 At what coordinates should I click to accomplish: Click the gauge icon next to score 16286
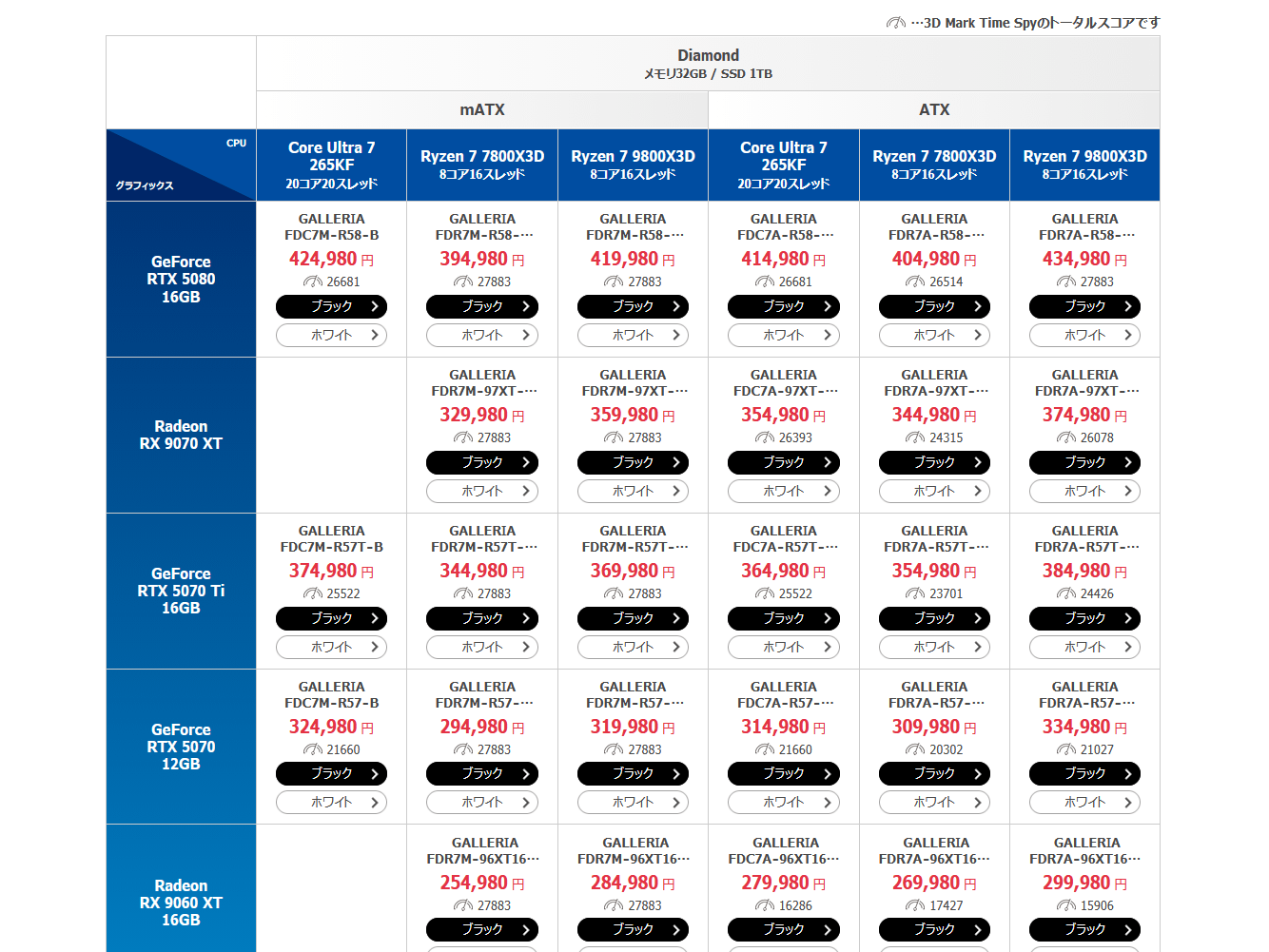pos(765,905)
